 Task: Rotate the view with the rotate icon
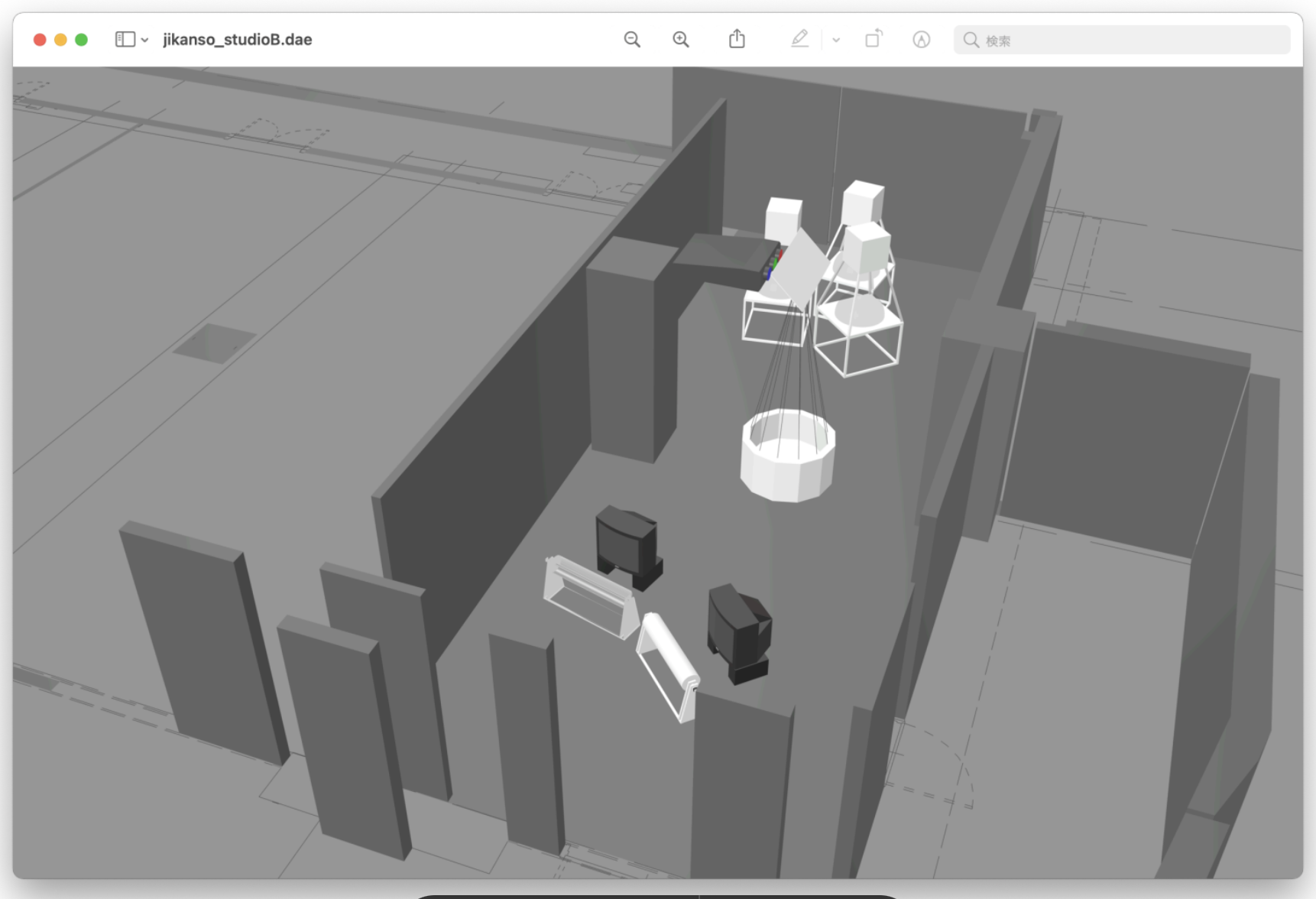[874, 39]
